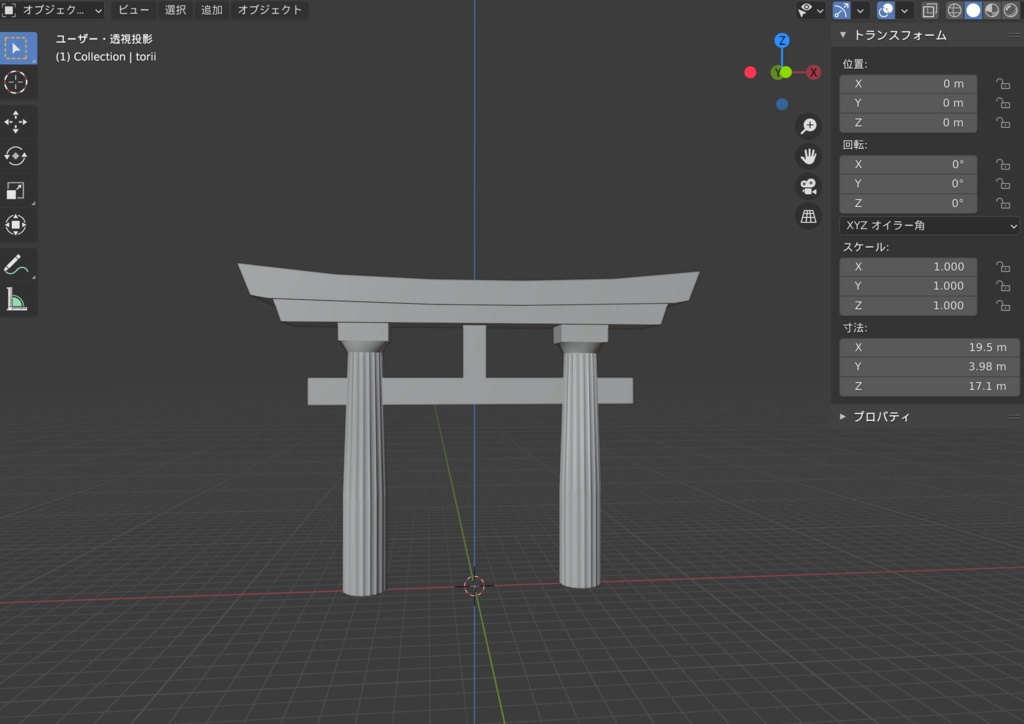Choose the Move tool in toolbar
This screenshot has height=724, width=1024.
16,121
